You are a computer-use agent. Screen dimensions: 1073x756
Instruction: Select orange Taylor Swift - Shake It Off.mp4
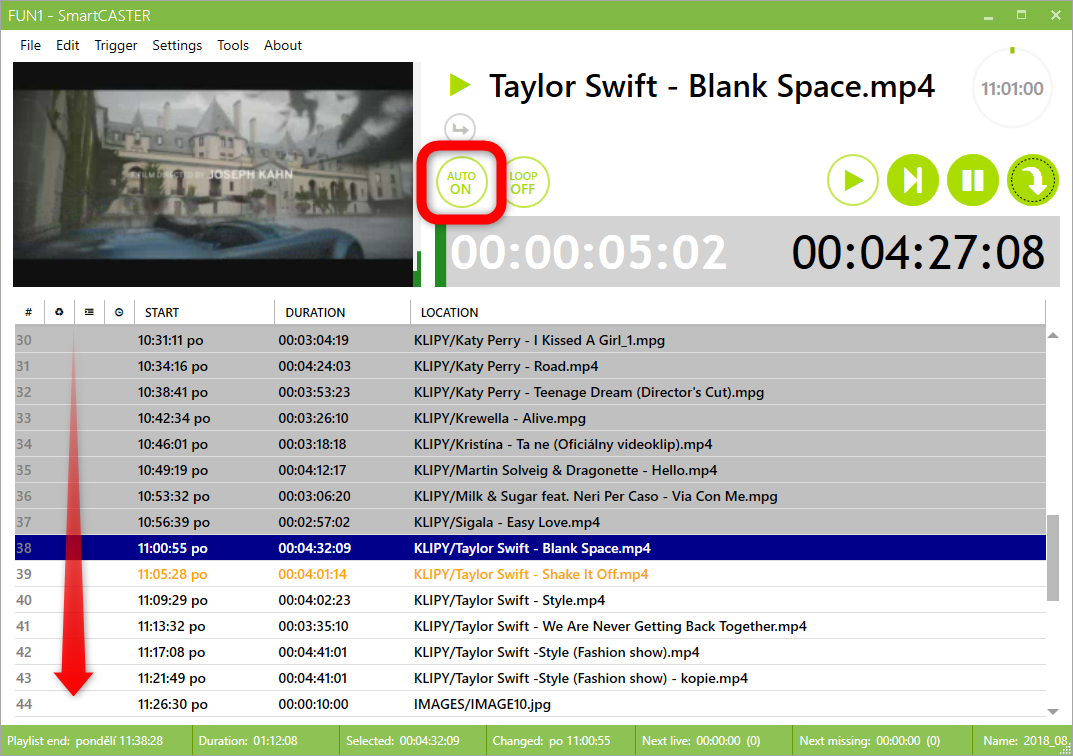[x=530, y=574]
